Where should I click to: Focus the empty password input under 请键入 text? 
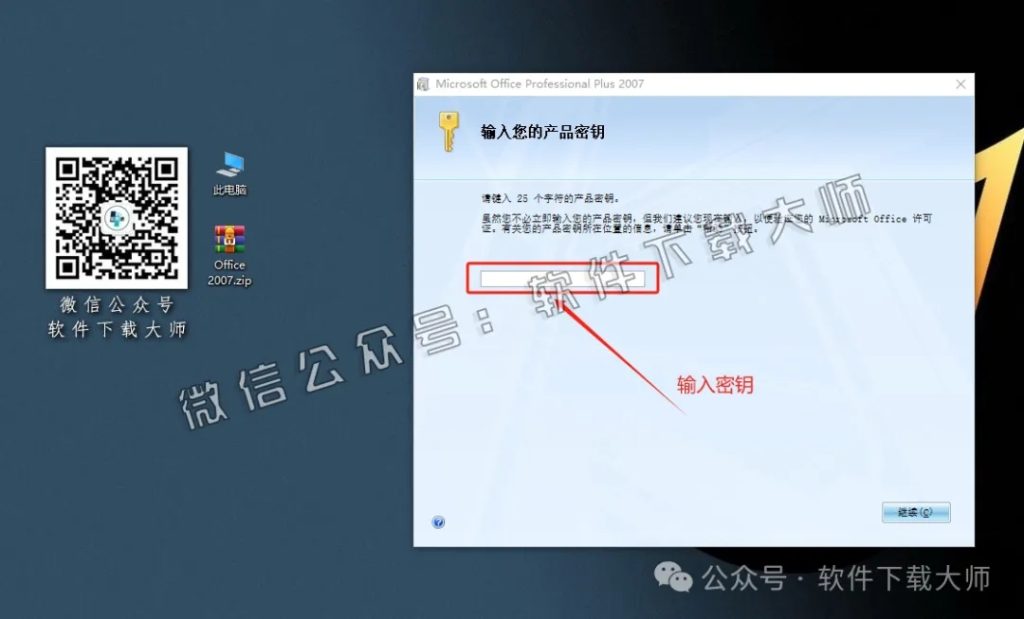coord(563,278)
